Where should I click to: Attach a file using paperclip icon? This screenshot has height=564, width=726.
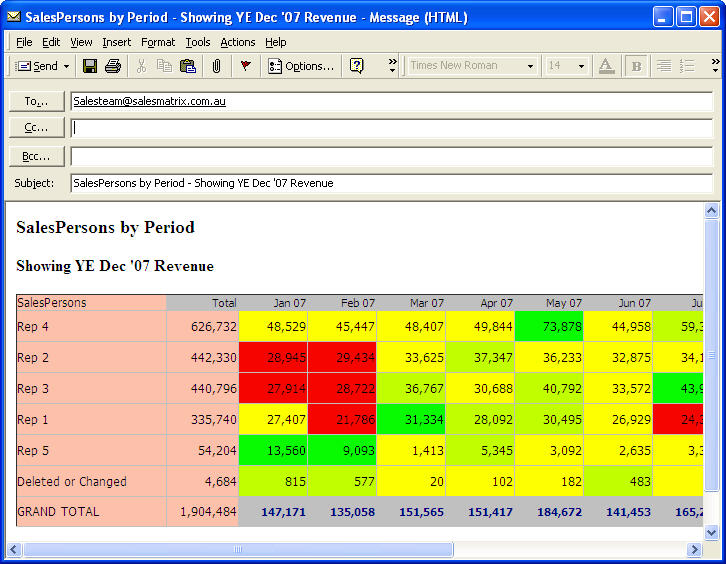(216, 66)
